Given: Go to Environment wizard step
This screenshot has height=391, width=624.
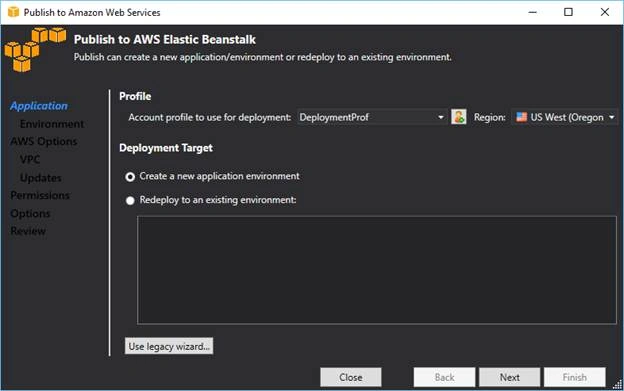Looking at the screenshot, I should (x=52, y=124).
